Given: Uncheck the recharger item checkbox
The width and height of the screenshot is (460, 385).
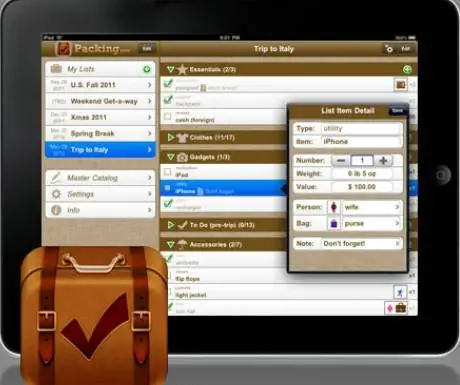Looking at the screenshot, I should (168, 203).
